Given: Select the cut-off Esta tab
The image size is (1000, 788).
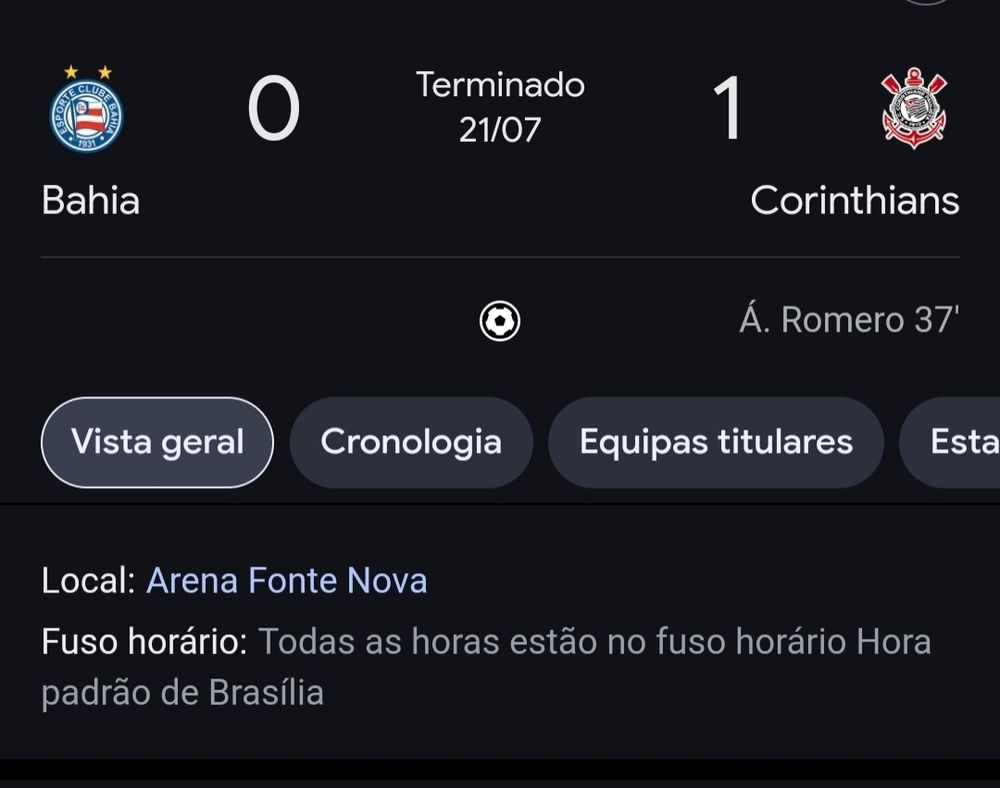Looking at the screenshot, I should pyautogui.click(x=950, y=442).
